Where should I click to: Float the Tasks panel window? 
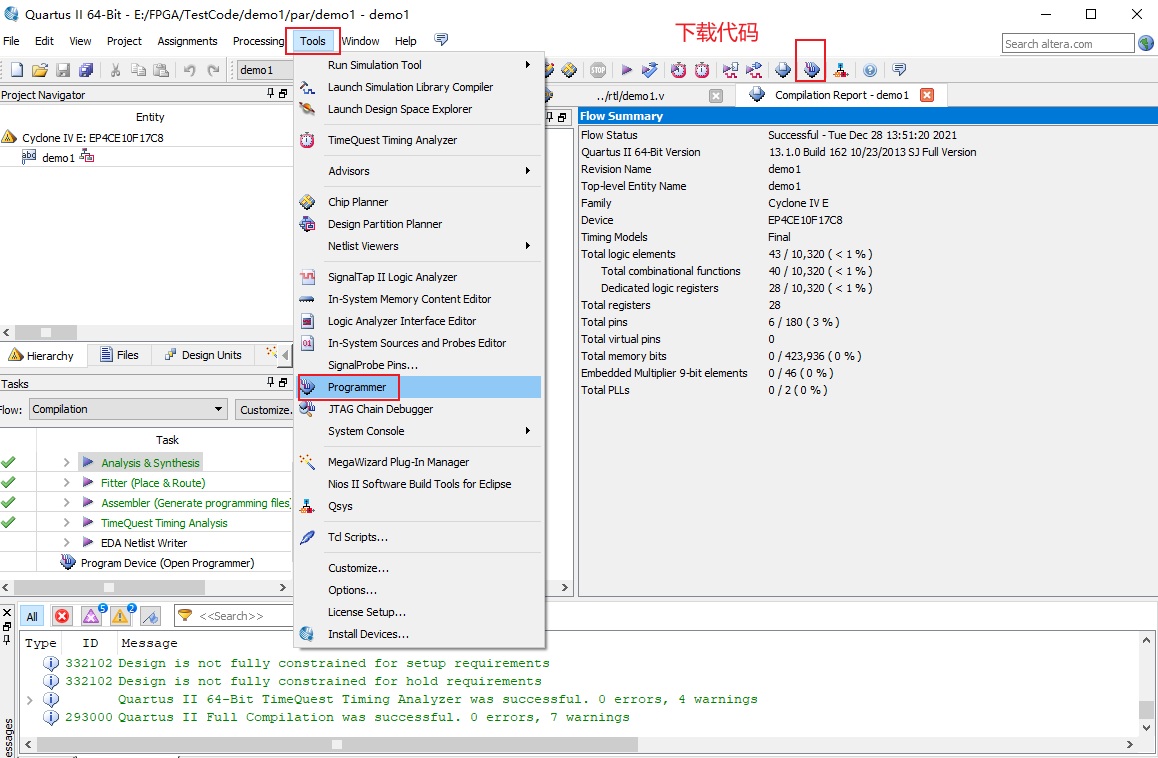coord(283,383)
